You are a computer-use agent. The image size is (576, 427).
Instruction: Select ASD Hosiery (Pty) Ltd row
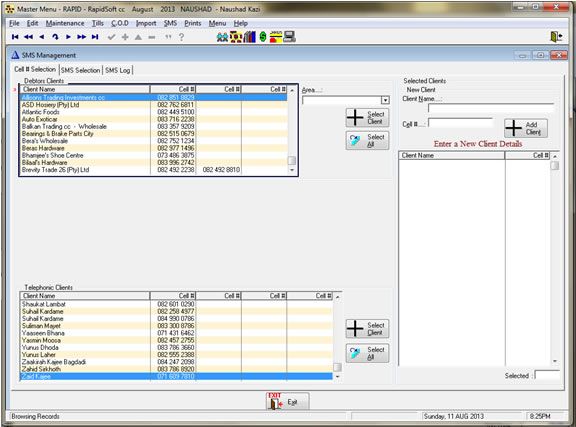pos(153,105)
